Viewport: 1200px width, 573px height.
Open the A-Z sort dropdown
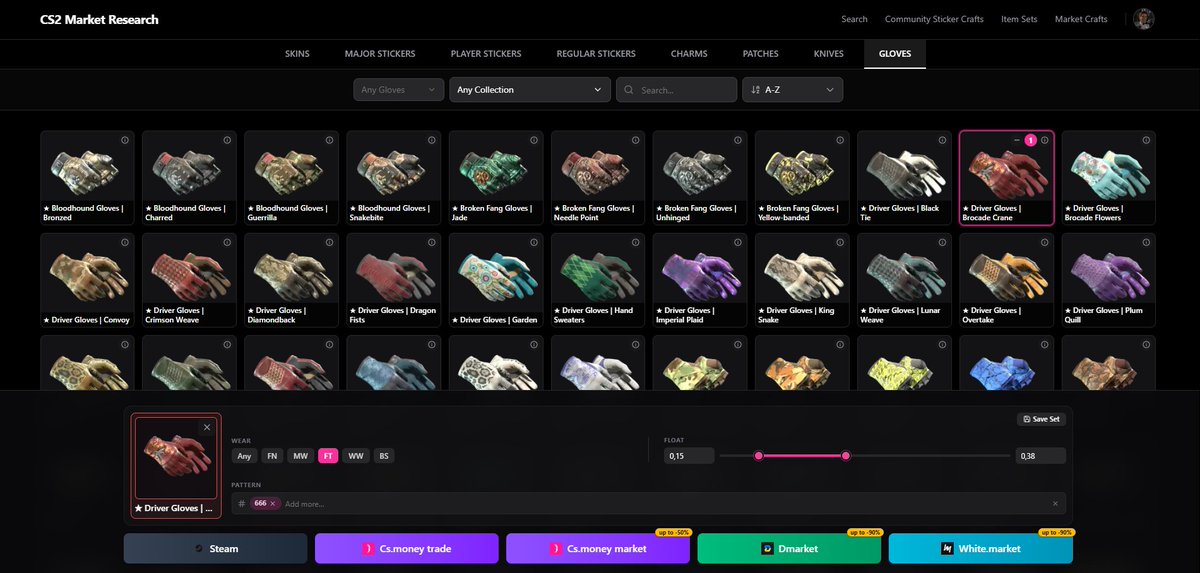tap(792, 90)
